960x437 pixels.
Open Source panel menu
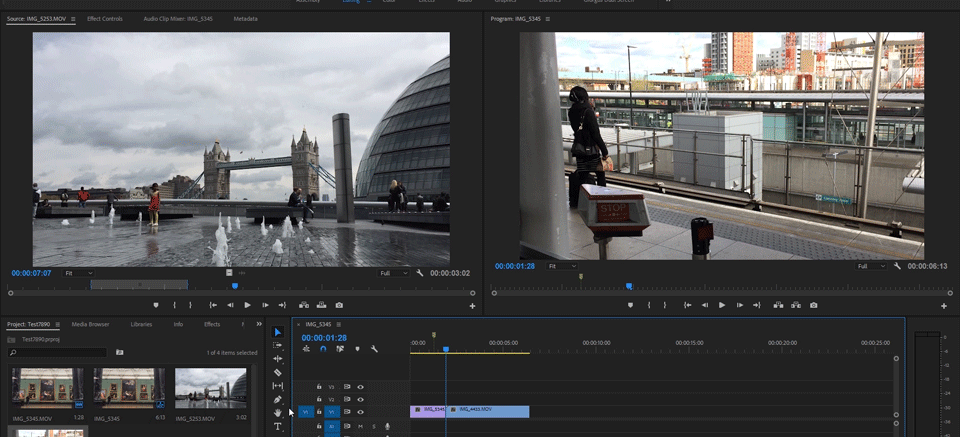[73, 19]
